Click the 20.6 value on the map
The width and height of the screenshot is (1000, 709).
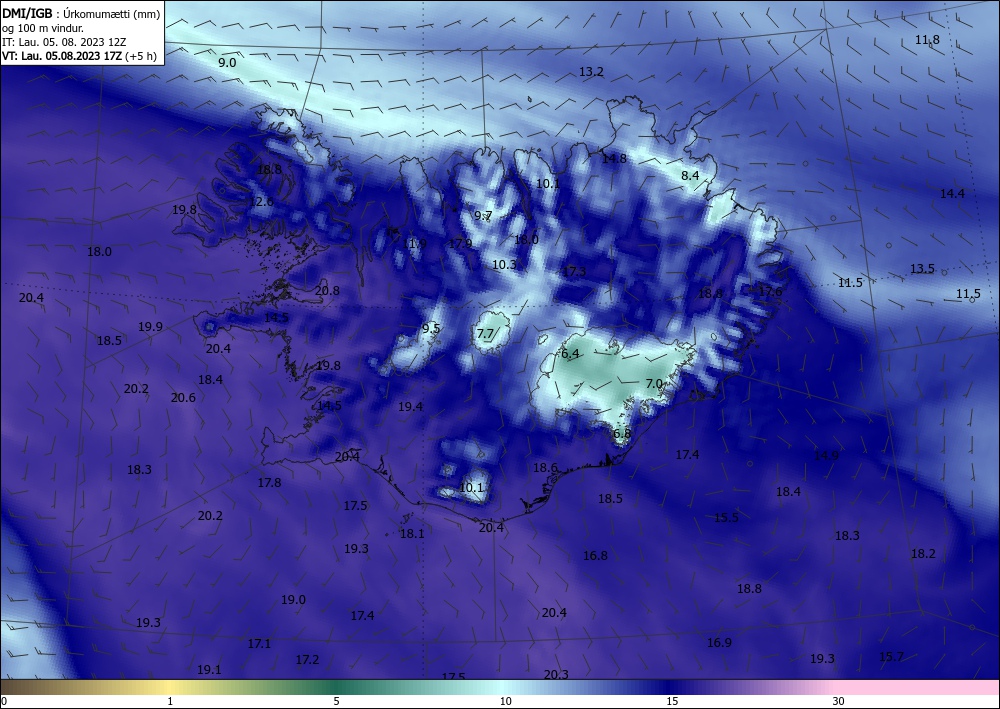pyautogui.click(x=183, y=397)
